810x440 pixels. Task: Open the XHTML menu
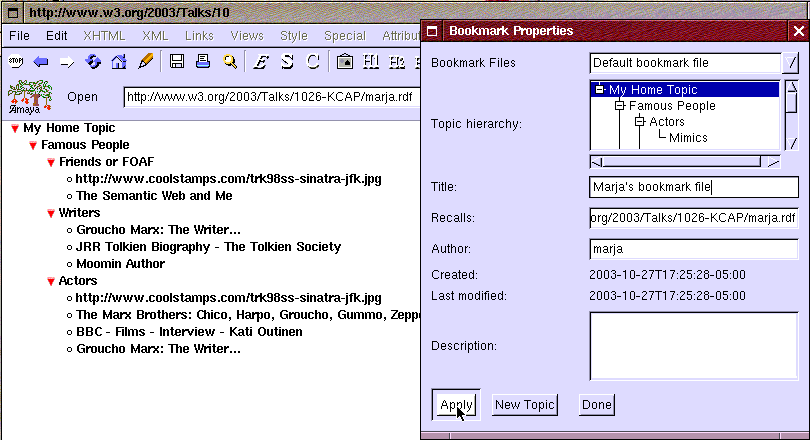point(104,35)
